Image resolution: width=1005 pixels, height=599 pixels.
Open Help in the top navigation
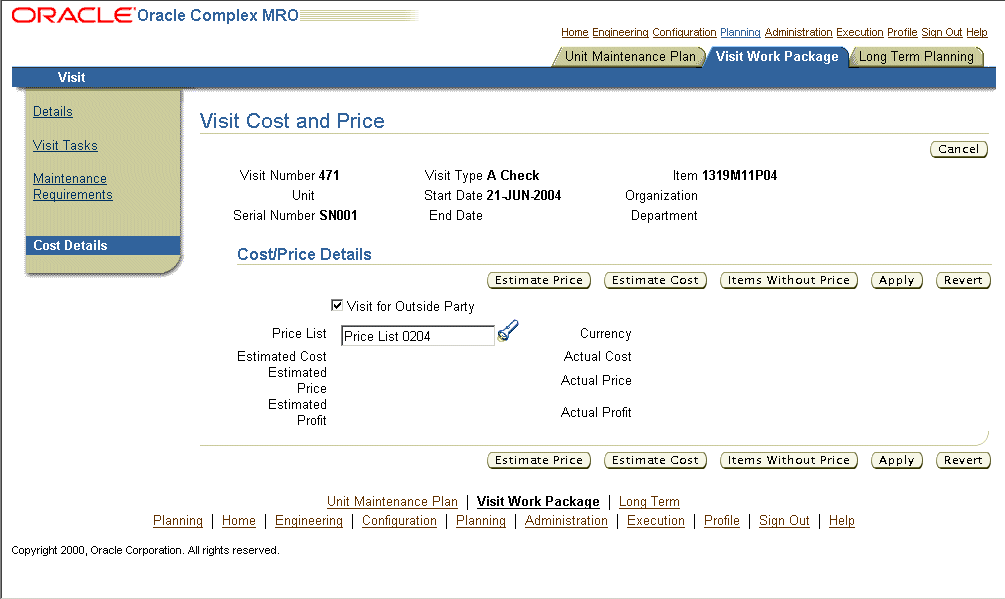pyautogui.click(x=977, y=32)
